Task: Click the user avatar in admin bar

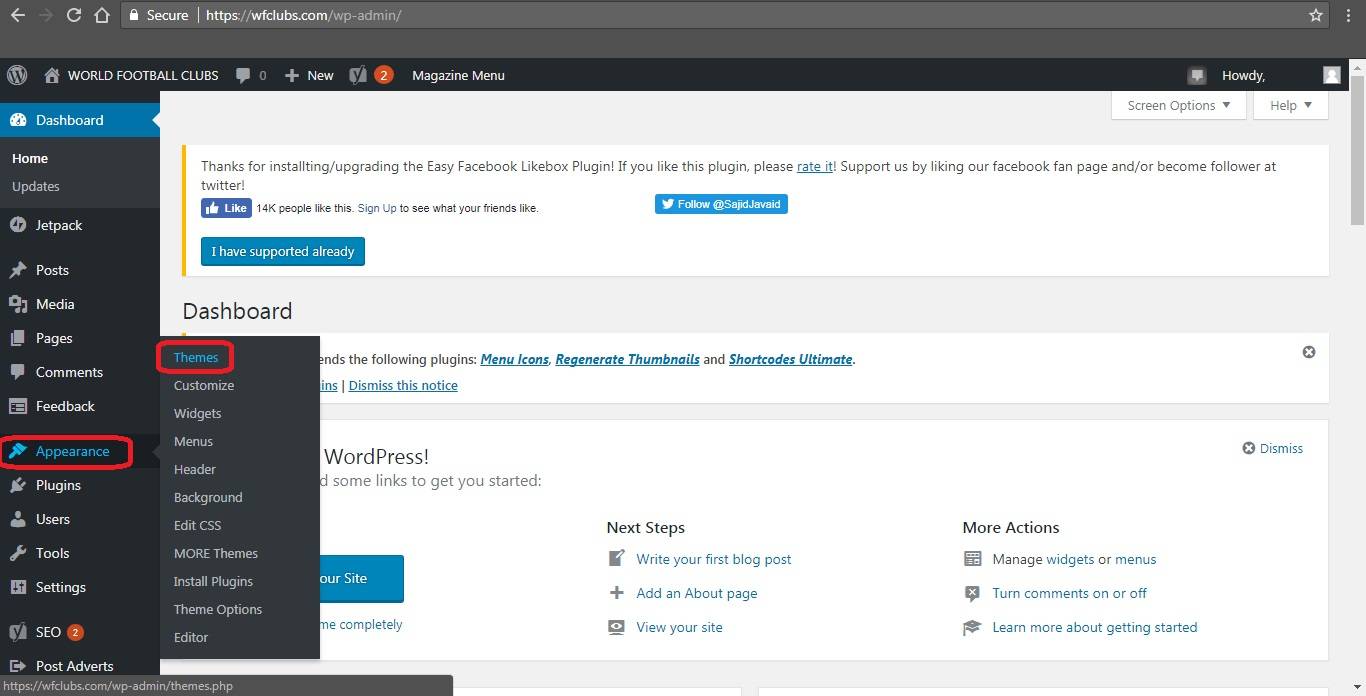Action: [1331, 75]
